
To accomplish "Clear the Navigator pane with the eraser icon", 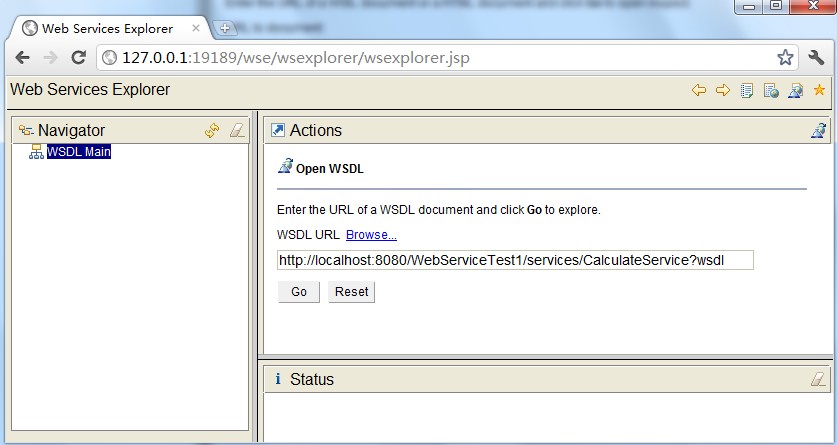I will tap(237, 130).
